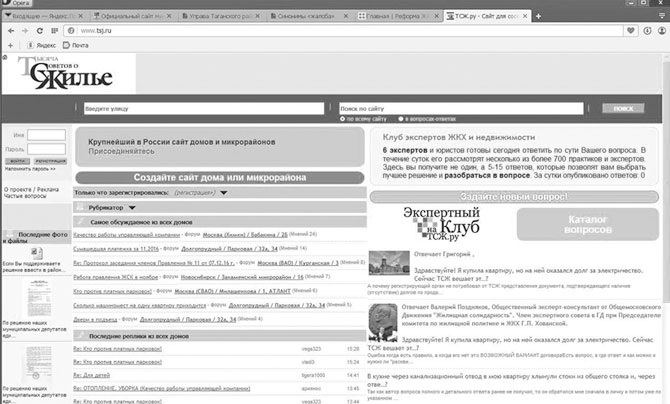The width and height of the screenshot is (670, 404).
Task: Click Создайте сайт дома или микрорайона button
Action: point(220,177)
